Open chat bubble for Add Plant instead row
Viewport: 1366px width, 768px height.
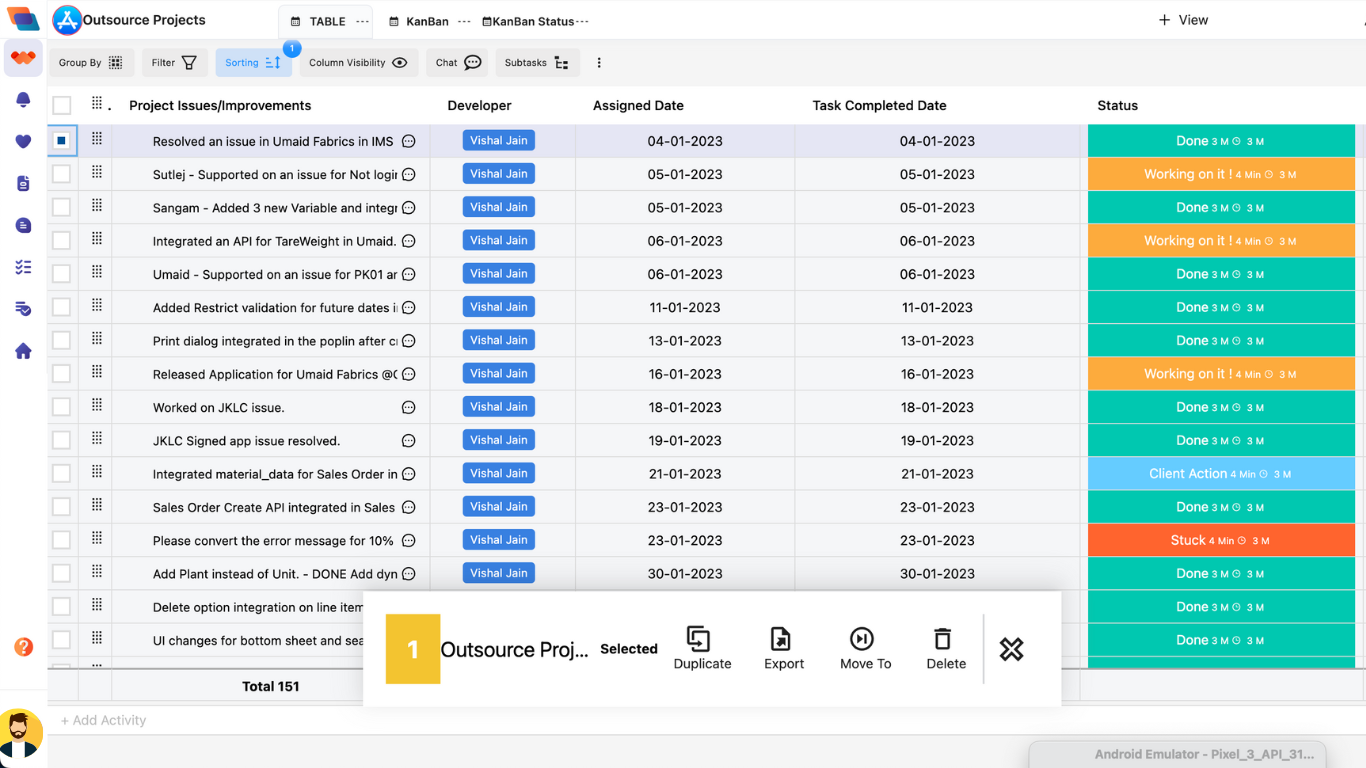click(x=408, y=574)
